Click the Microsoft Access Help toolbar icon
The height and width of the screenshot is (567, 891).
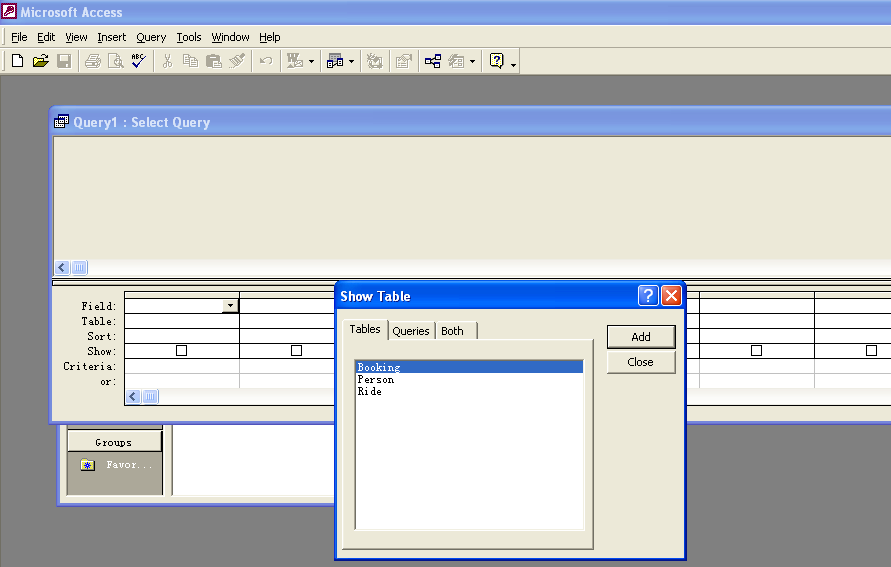tap(496, 61)
